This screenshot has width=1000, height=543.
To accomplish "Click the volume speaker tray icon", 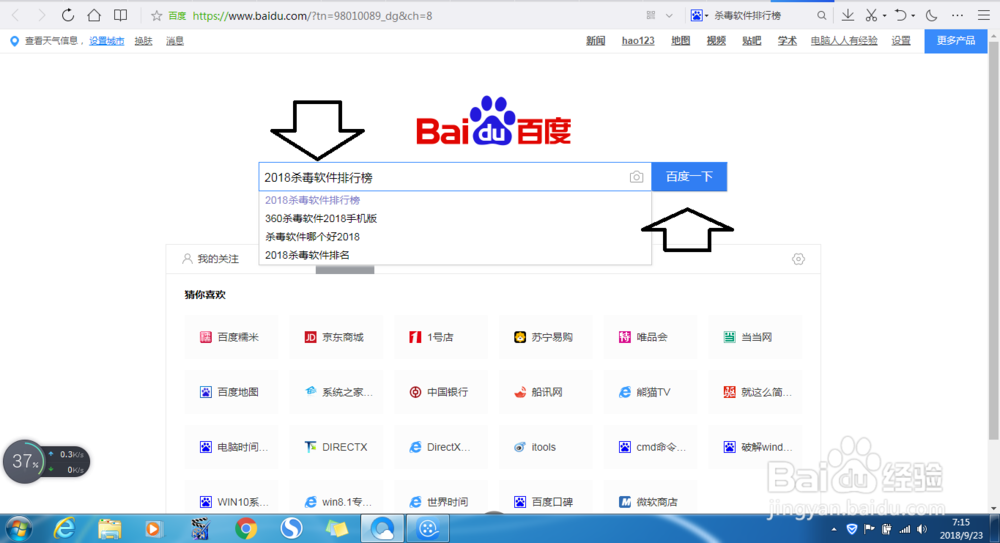I will coord(922,529).
